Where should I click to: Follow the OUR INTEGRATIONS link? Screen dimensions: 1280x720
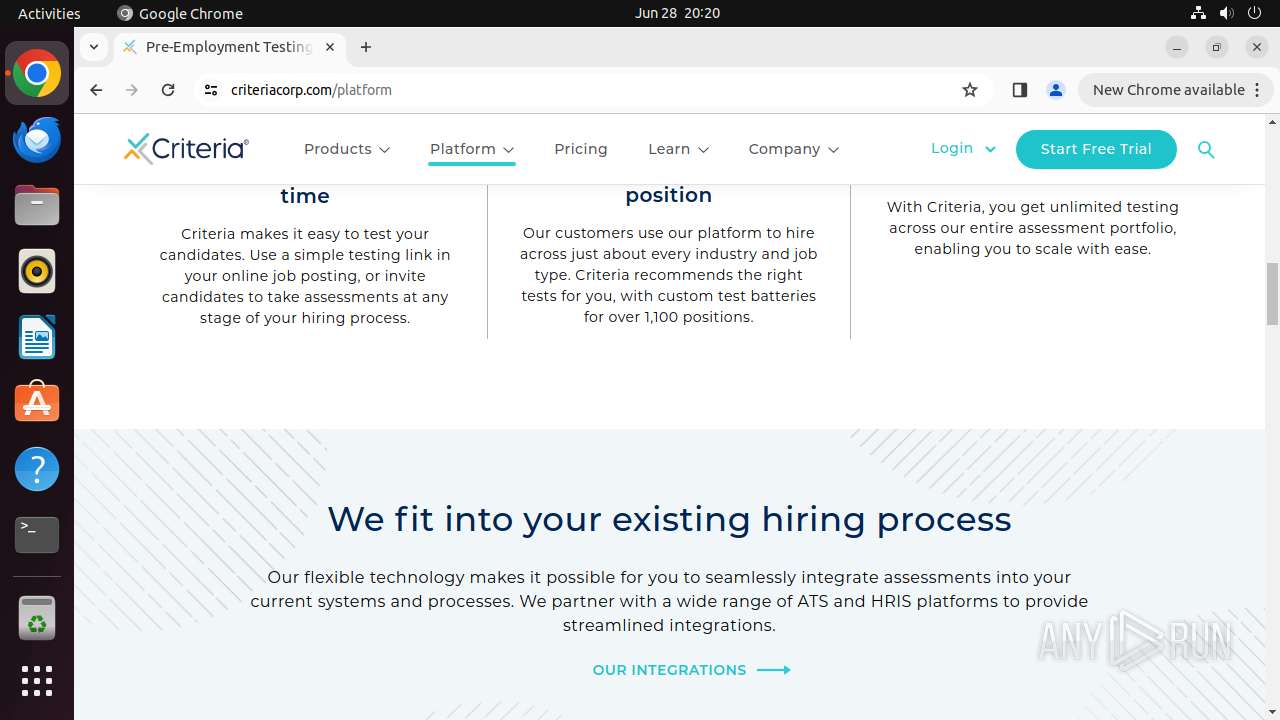691,670
